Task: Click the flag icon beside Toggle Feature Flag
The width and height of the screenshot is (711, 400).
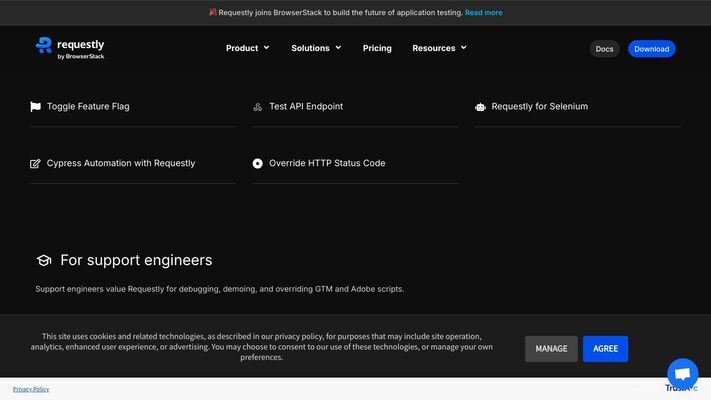Action: tap(36, 106)
